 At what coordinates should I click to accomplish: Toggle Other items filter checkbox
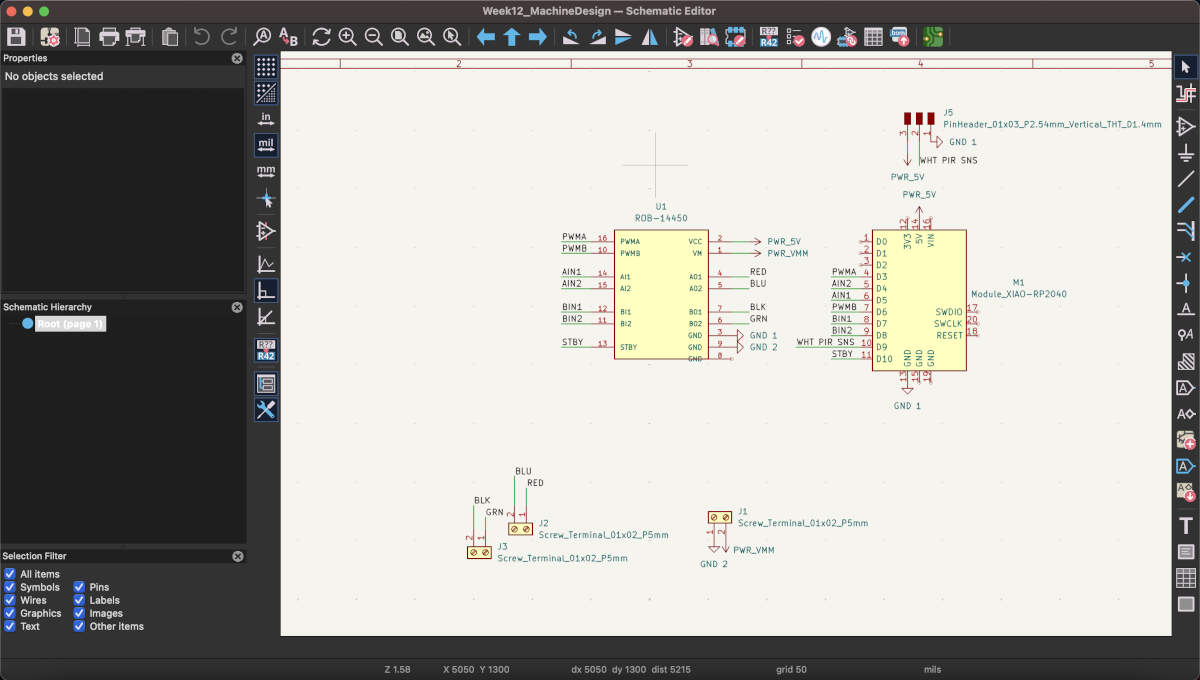[x=80, y=626]
